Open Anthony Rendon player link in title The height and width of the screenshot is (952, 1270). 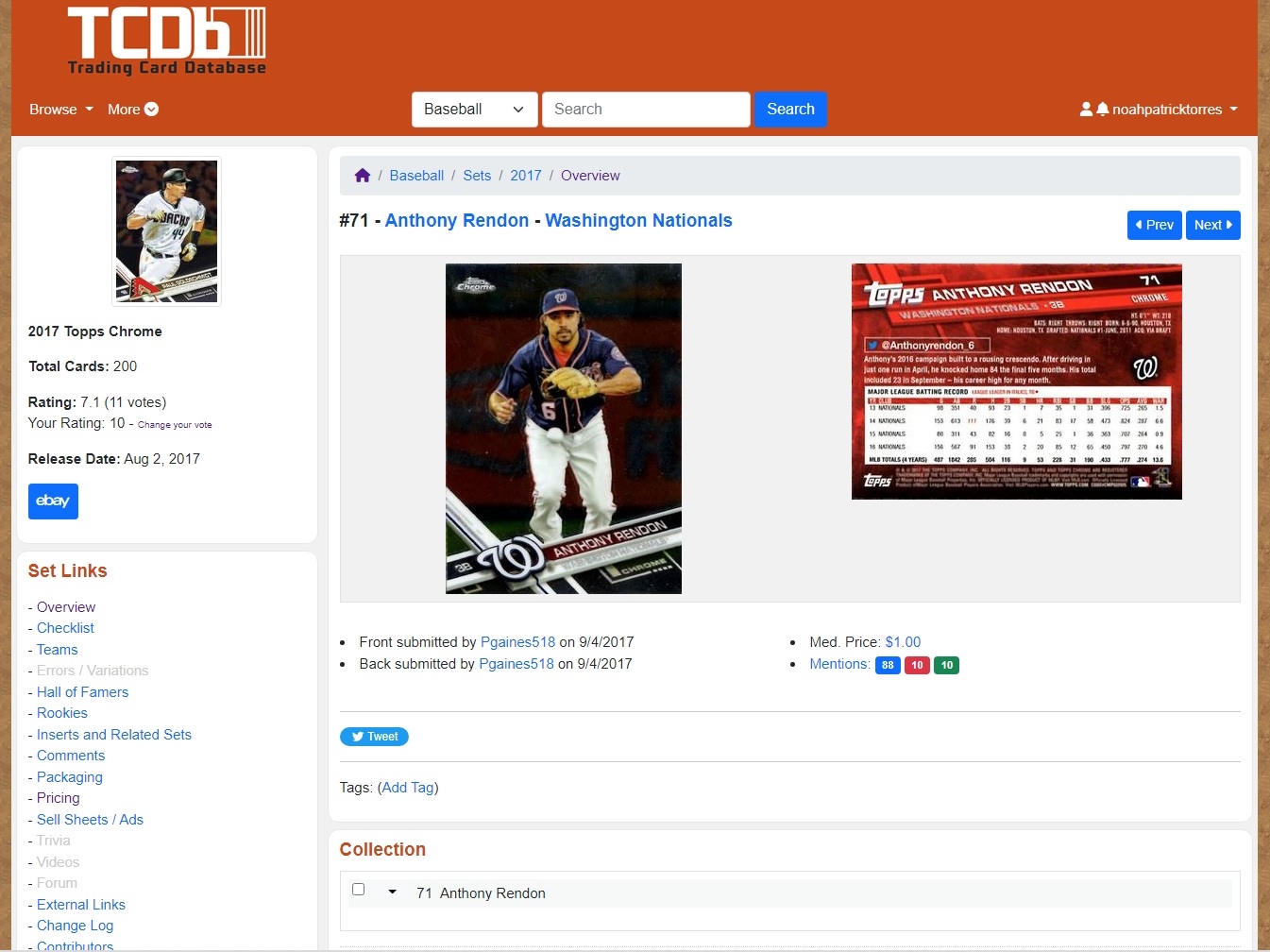coord(457,220)
